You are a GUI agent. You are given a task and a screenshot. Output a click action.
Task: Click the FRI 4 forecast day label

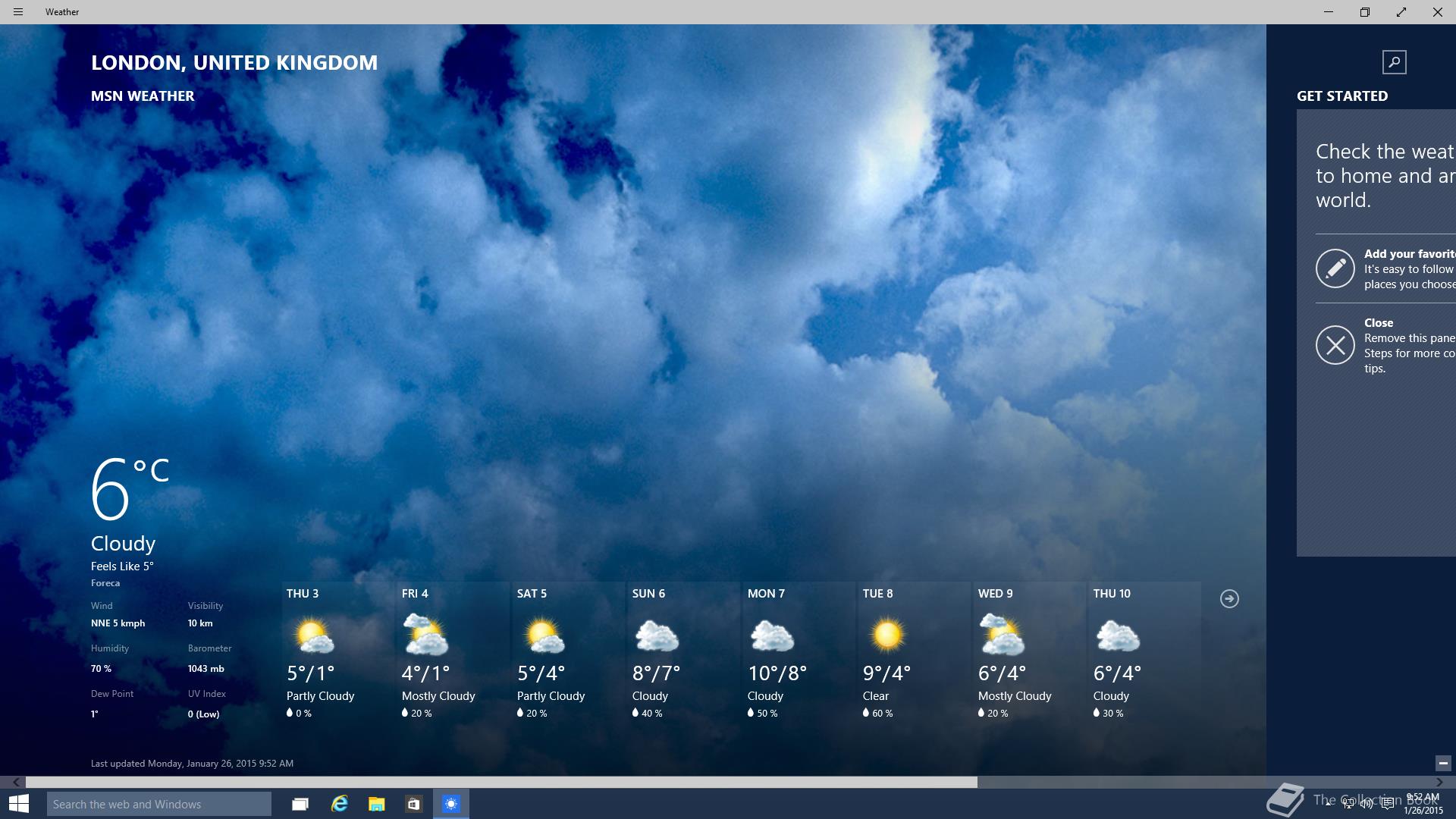(415, 594)
